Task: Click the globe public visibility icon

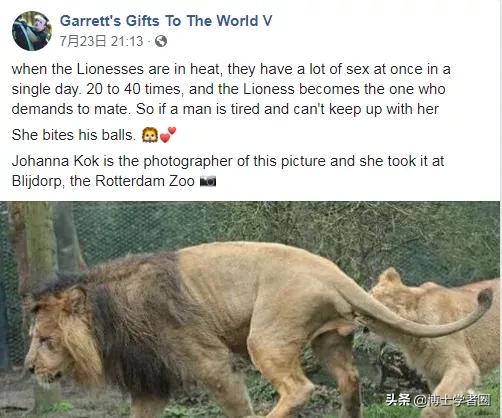Action: [161, 41]
